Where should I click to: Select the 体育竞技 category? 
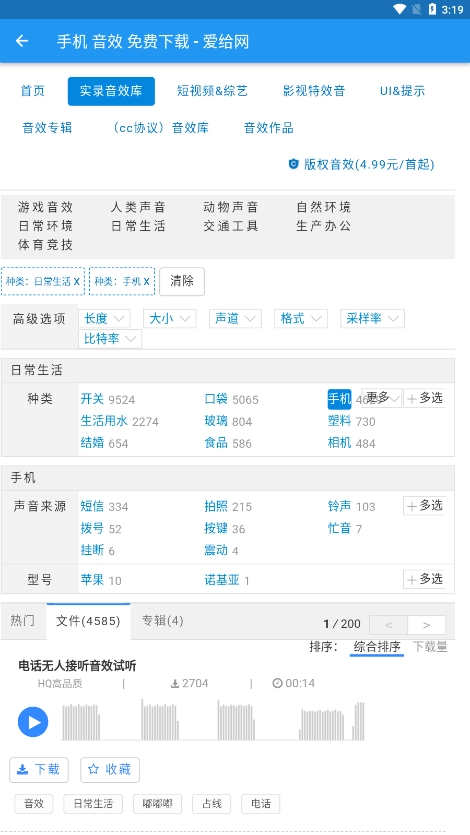point(46,245)
